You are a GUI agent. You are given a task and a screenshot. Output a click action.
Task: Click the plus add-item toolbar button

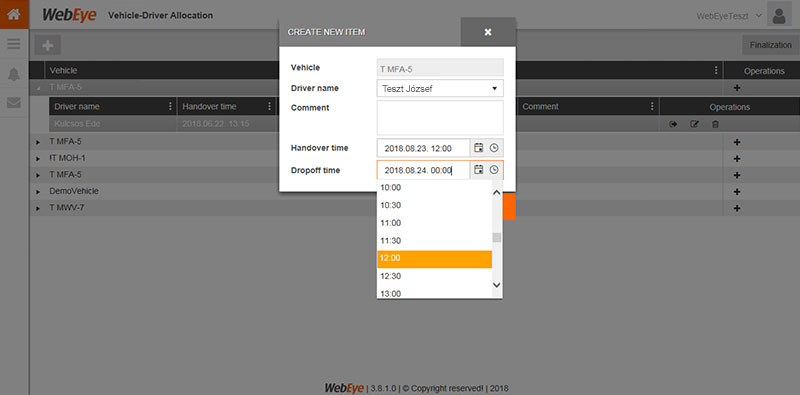pyautogui.click(x=47, y=45)
